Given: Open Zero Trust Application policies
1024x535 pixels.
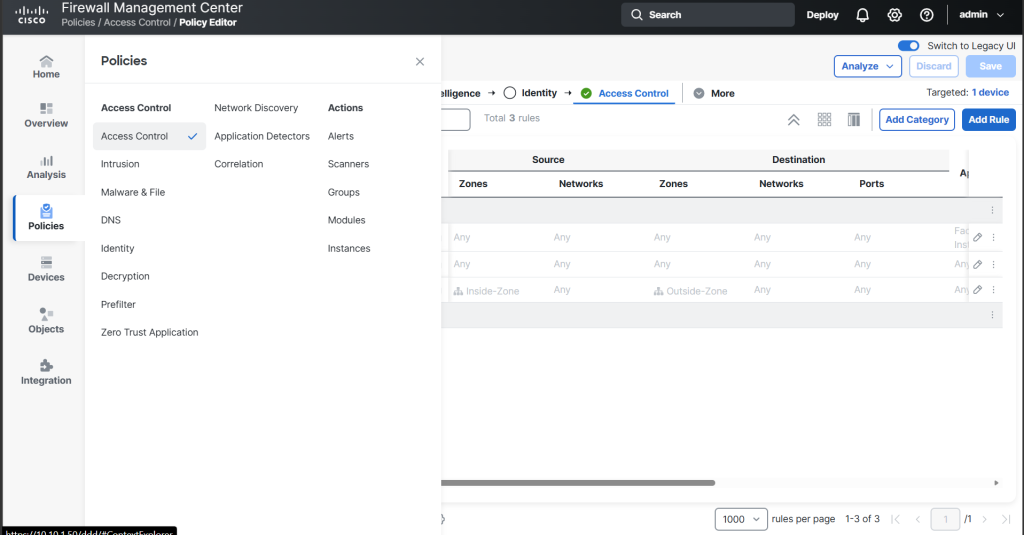Looking at the screenshot, I should pyautogui.click(x=150, y=332).
